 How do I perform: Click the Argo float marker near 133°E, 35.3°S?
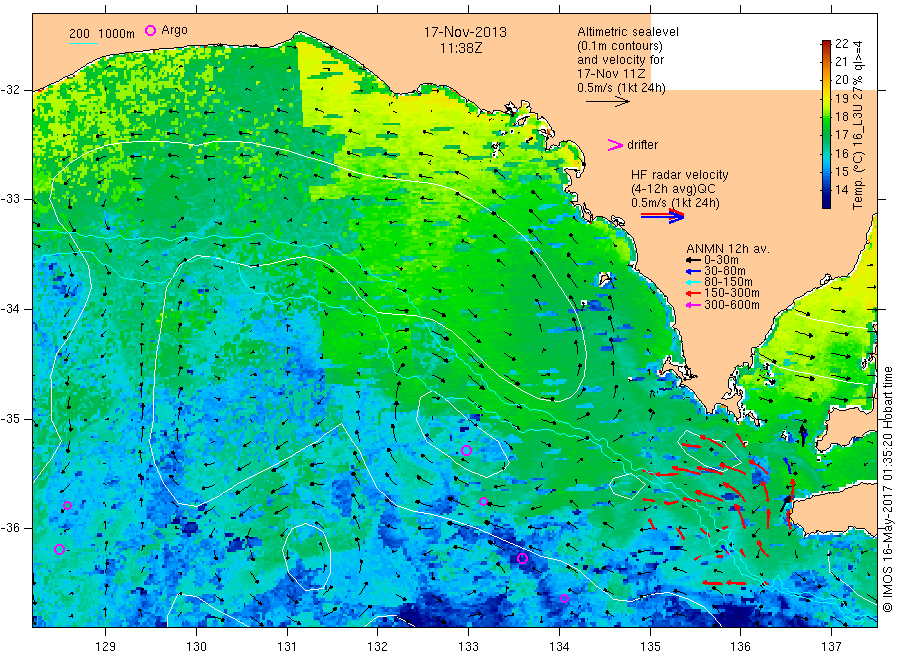pyautogui.click(x=466, y=451)
